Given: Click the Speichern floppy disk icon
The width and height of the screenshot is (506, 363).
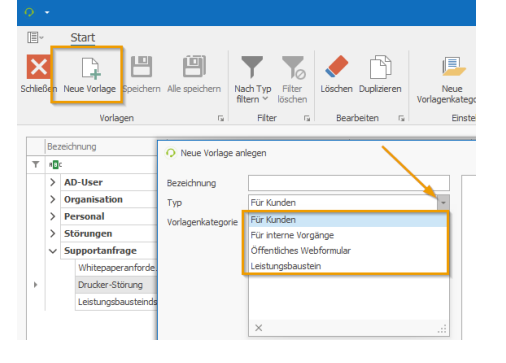Looking at the screenshot, I should click(141, 67).
